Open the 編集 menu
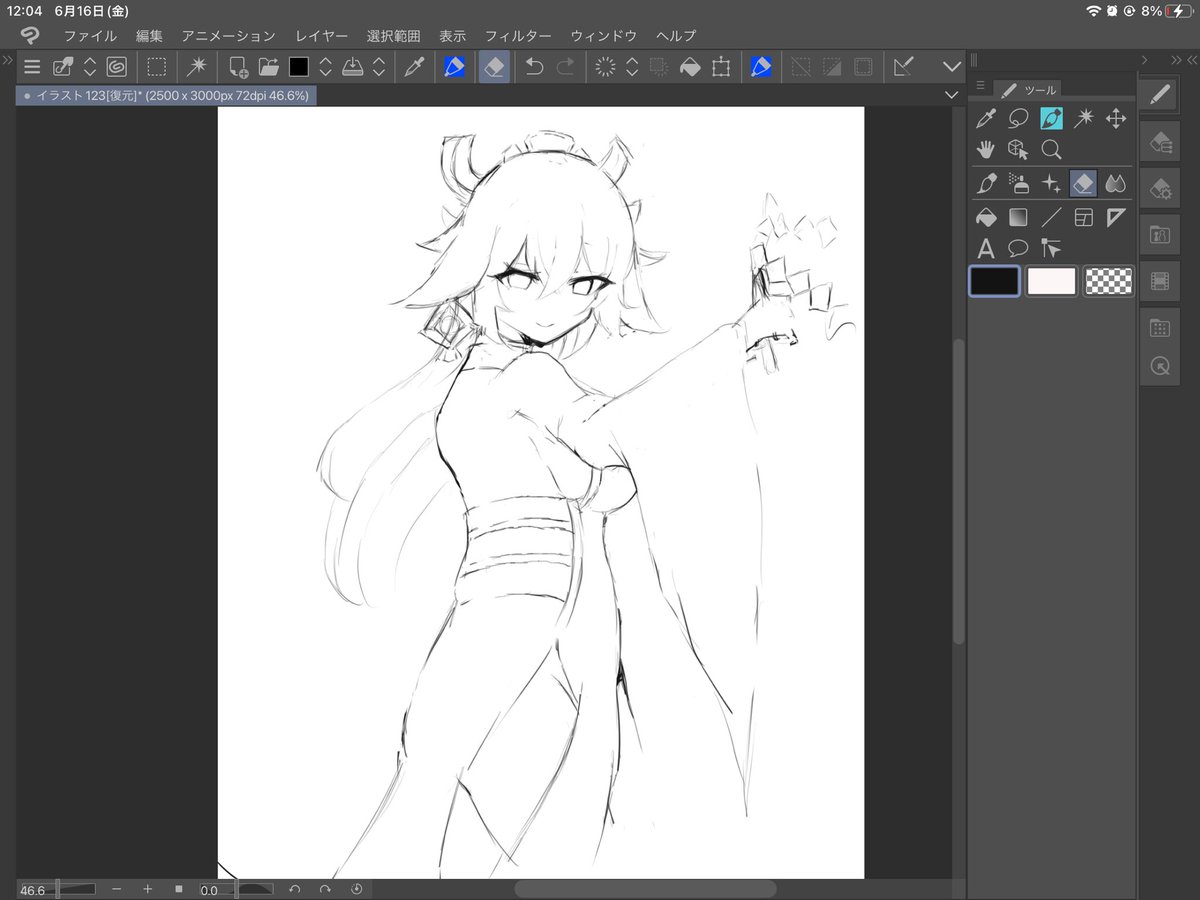Viewport: 1200px width, 900px height. pos(149,35)
